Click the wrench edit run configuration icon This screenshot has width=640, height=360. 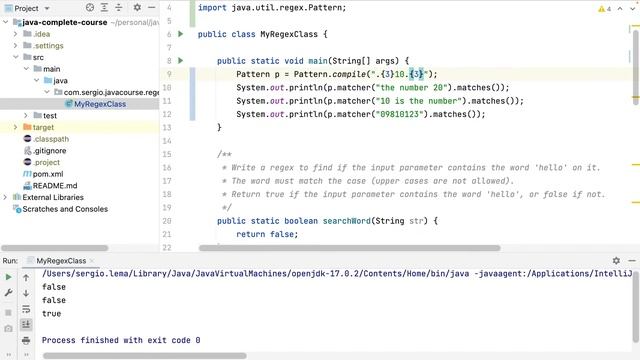tap(8, 293)
